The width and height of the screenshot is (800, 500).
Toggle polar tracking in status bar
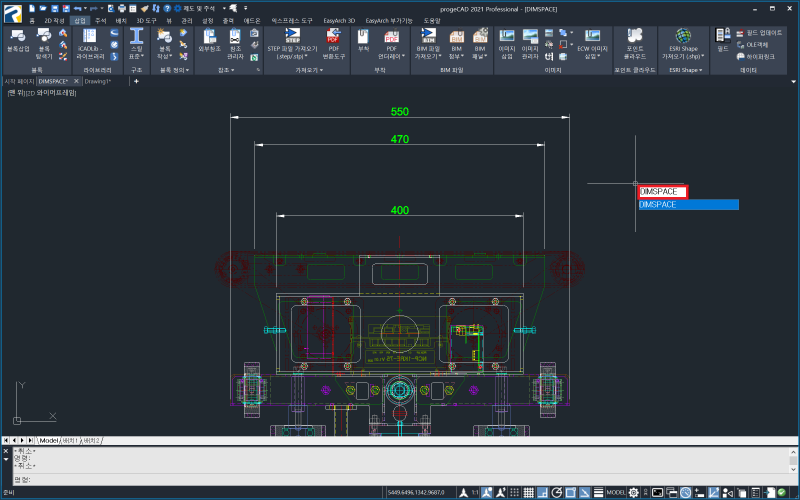(x=557, y=492)
